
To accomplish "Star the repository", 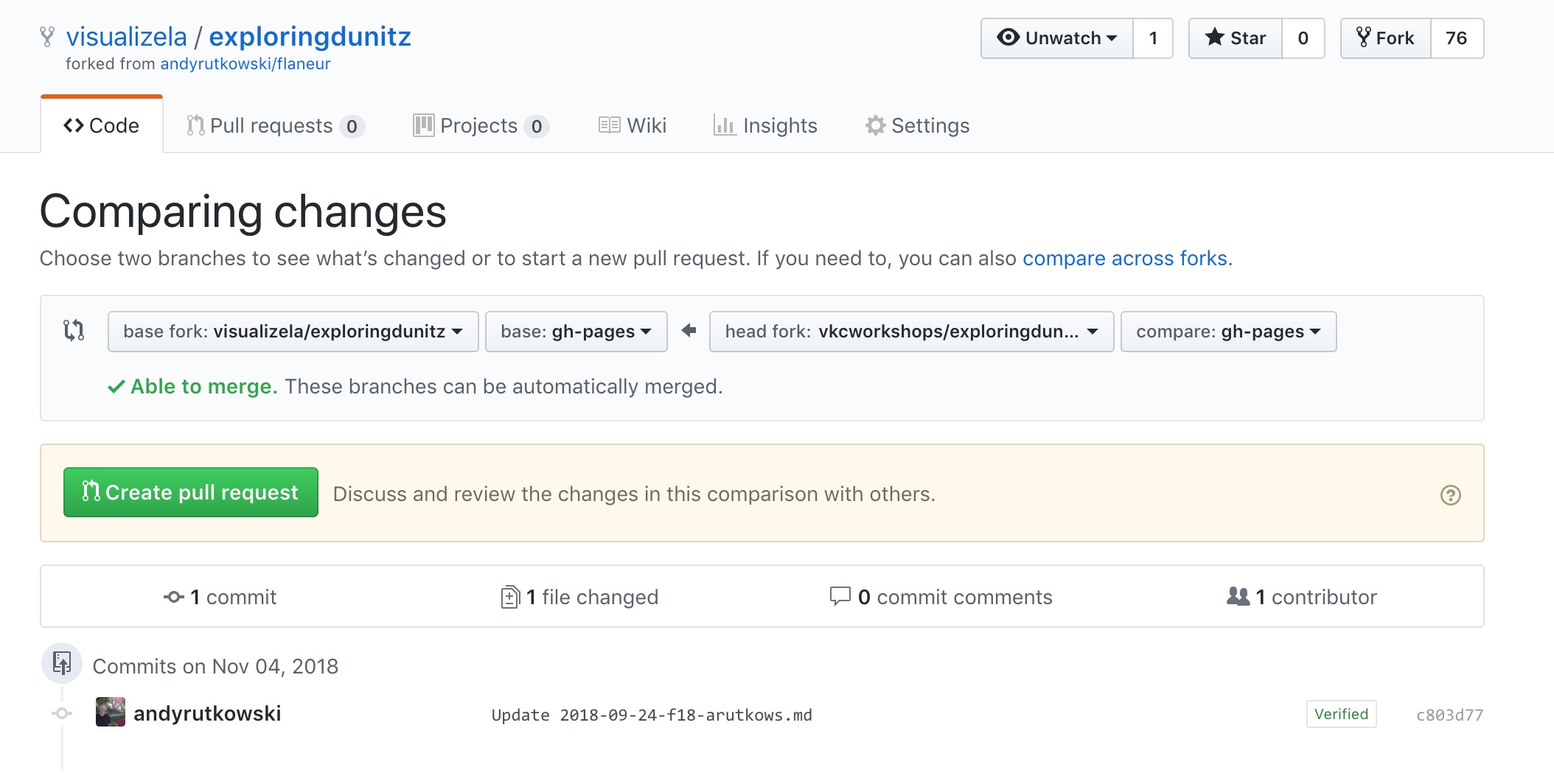I will pos(1236,38).
